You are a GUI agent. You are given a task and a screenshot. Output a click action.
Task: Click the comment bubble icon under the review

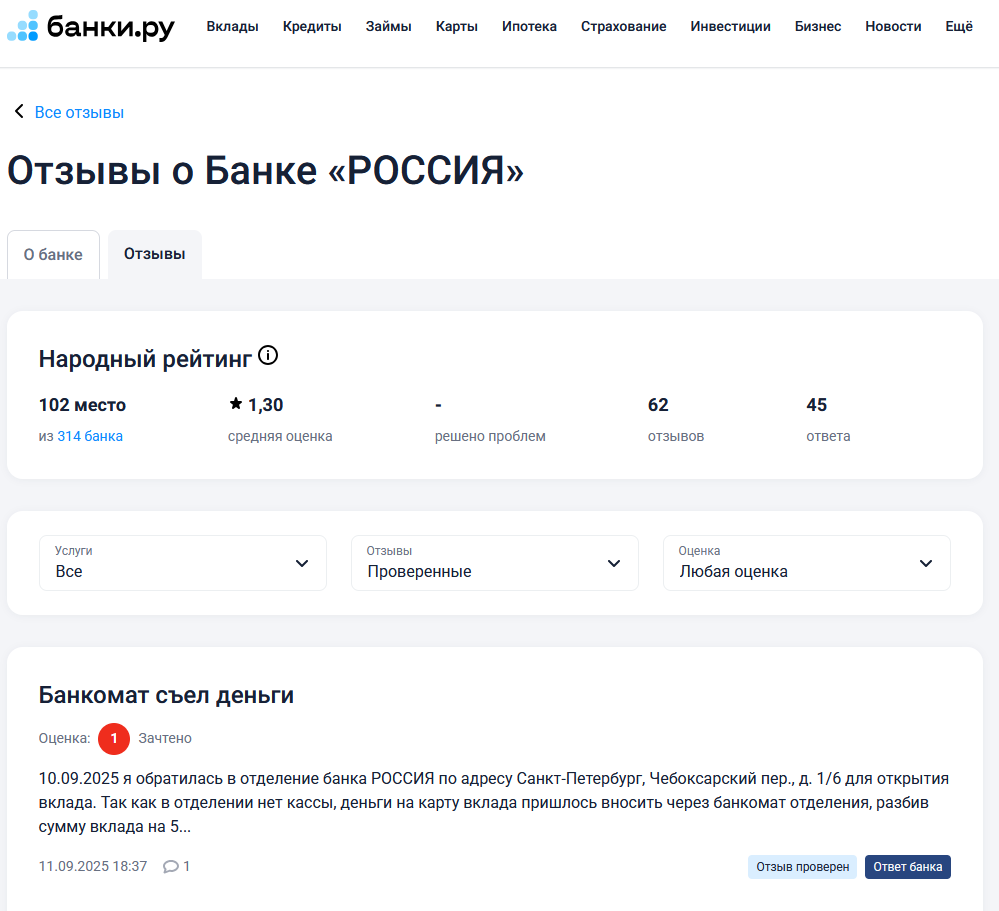[x=170, y=866]
